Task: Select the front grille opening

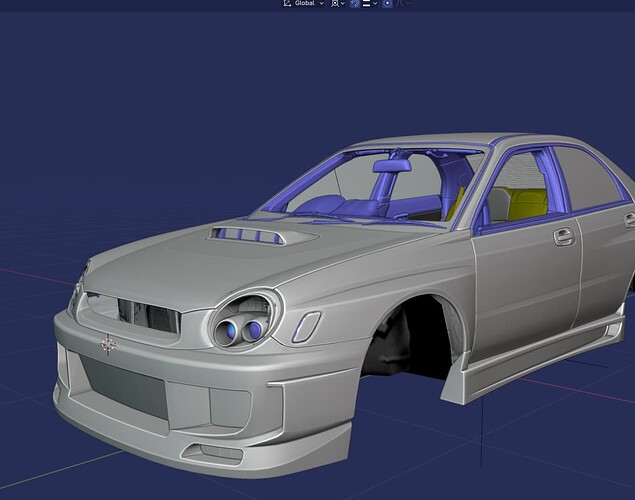Action: pyautogui.click(x=148, y=316)
